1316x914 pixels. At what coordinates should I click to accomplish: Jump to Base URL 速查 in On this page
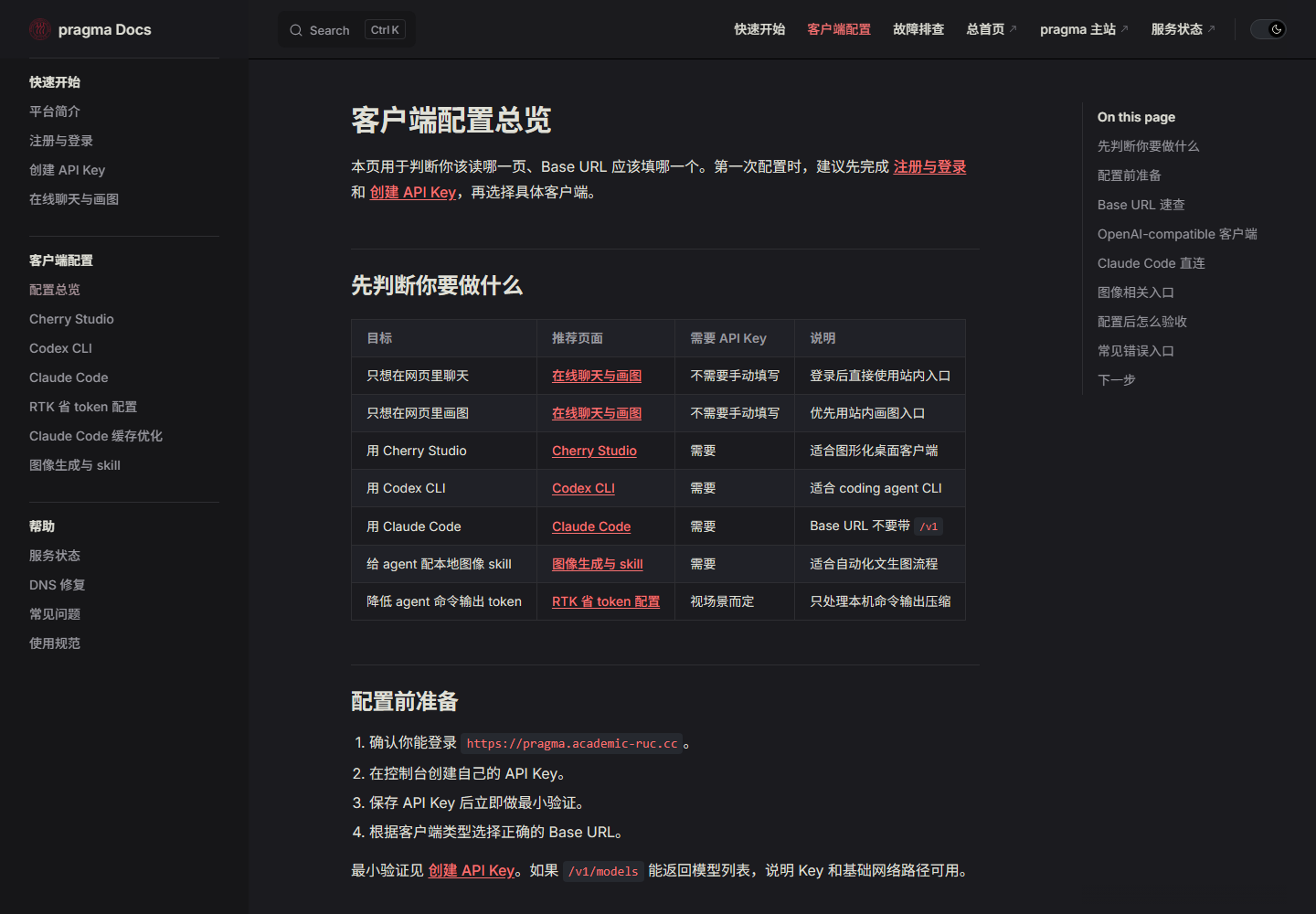(x=1141, y=205)
